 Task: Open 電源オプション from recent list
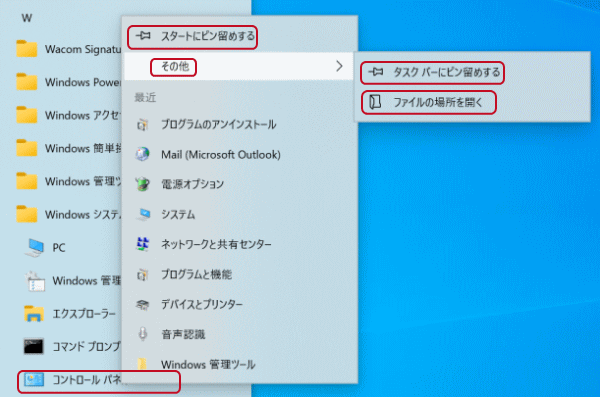pos(240,184)
